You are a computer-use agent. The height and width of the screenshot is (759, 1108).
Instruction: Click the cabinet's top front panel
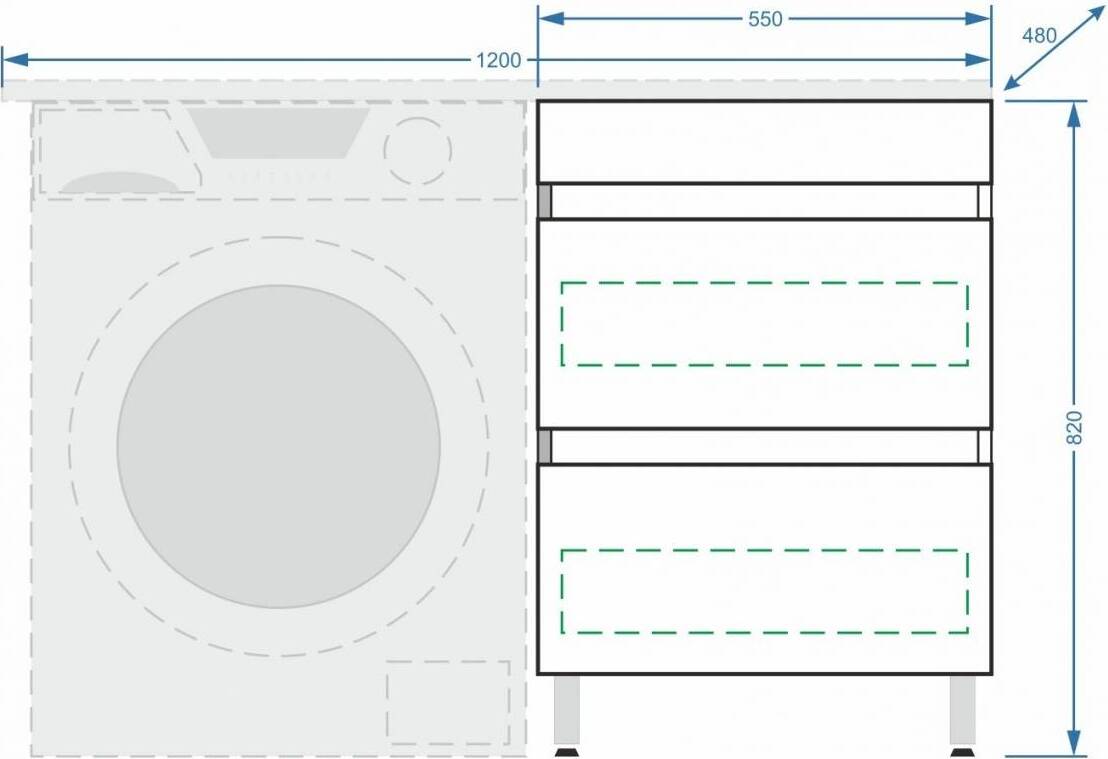click(x=764, y=141)
